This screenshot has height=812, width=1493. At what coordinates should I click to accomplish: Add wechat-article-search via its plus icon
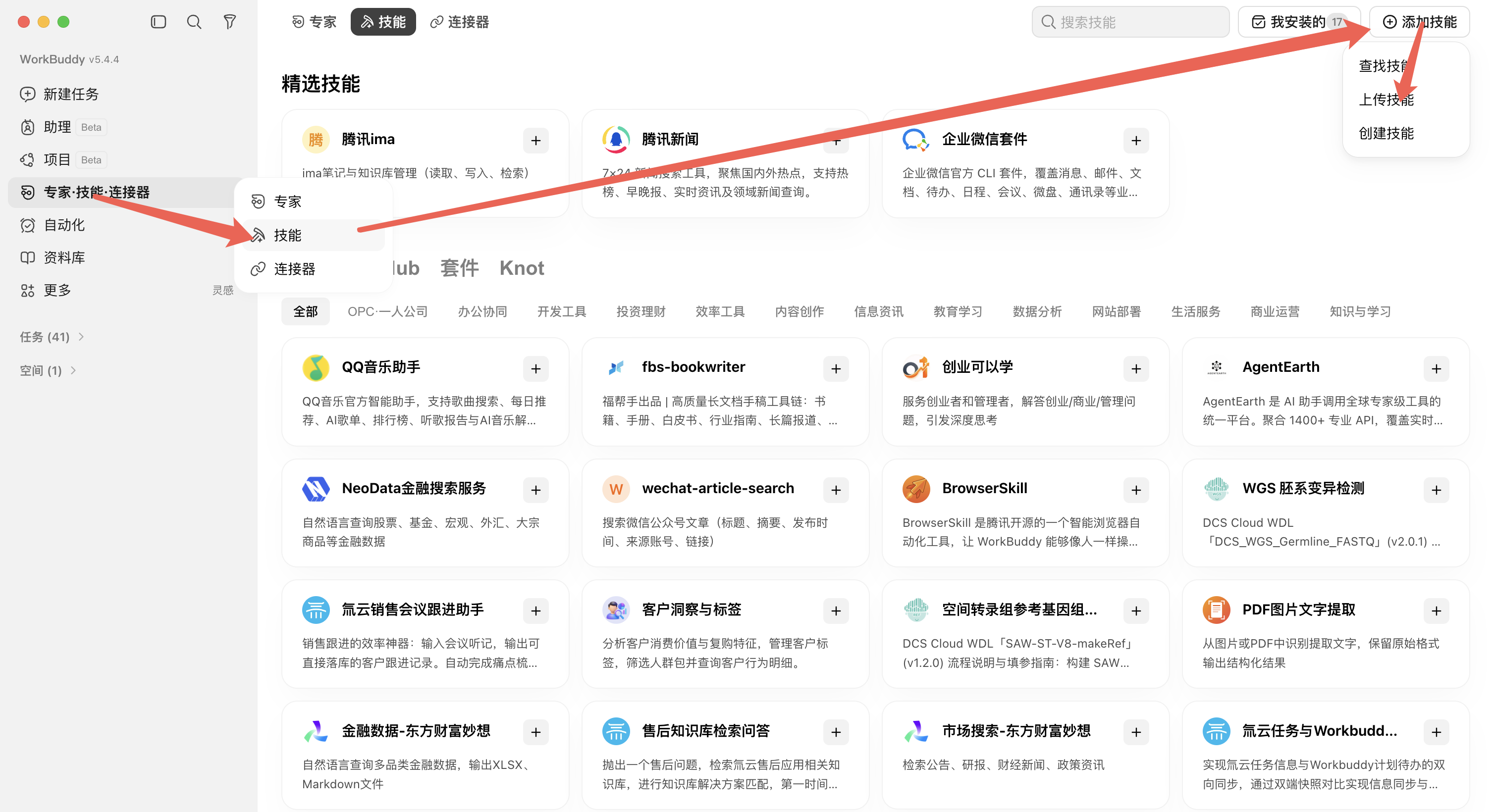pyautogui.click(x=836, y=490)
